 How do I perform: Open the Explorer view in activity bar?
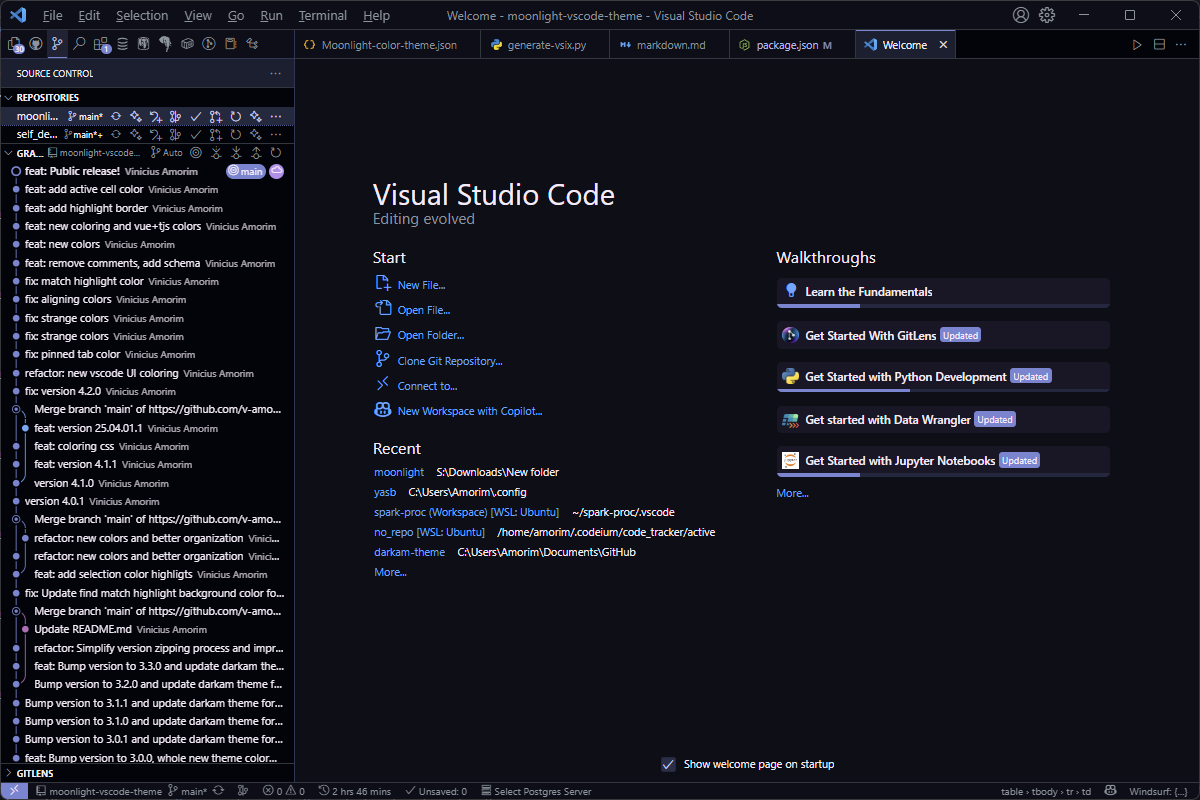[x=14, y=44]
